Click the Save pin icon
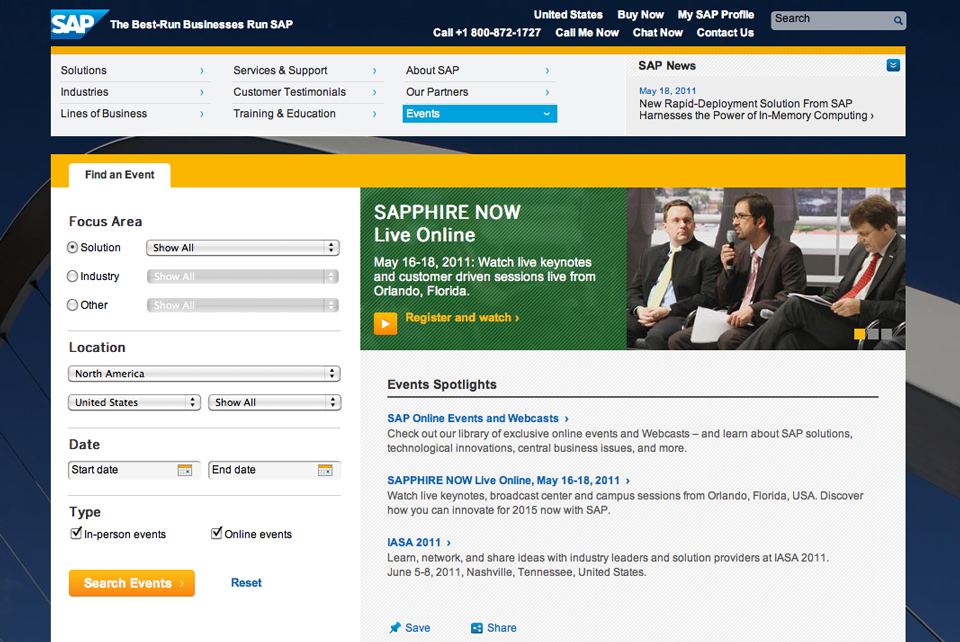This screenshot has height=642, width=960. [x=395, y=628]
